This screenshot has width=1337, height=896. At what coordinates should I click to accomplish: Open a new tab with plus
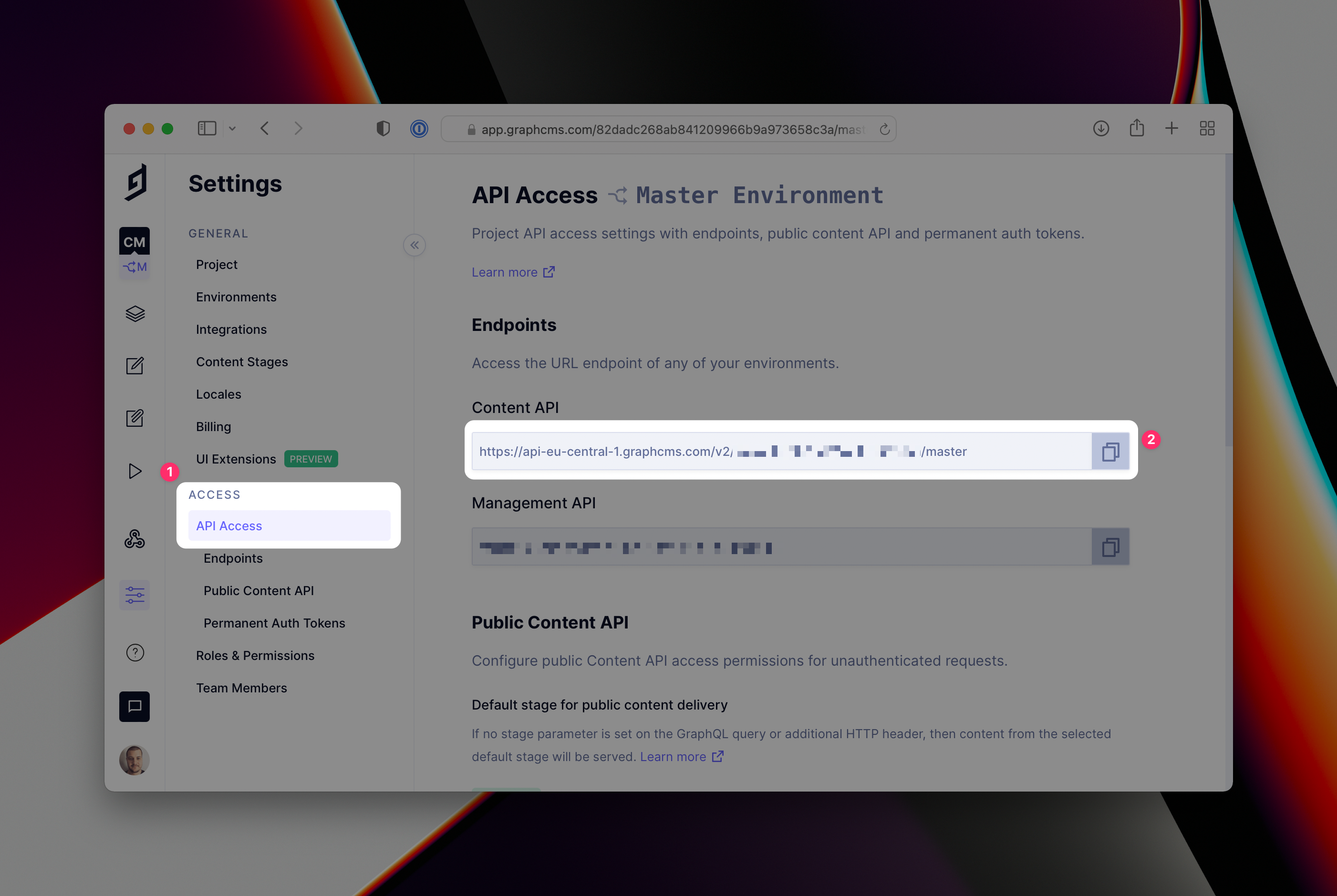point(1172,129)
